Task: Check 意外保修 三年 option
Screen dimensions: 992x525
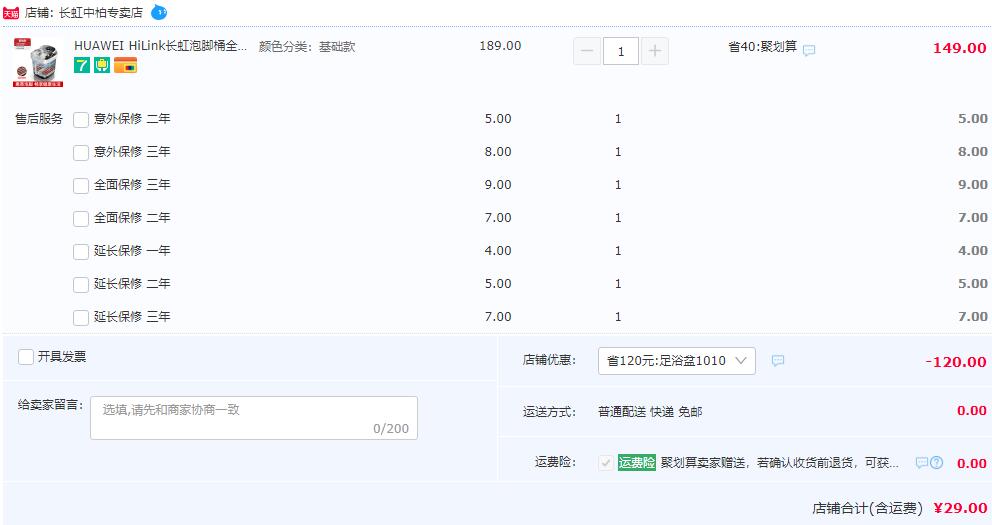Action: coord(81,152)
